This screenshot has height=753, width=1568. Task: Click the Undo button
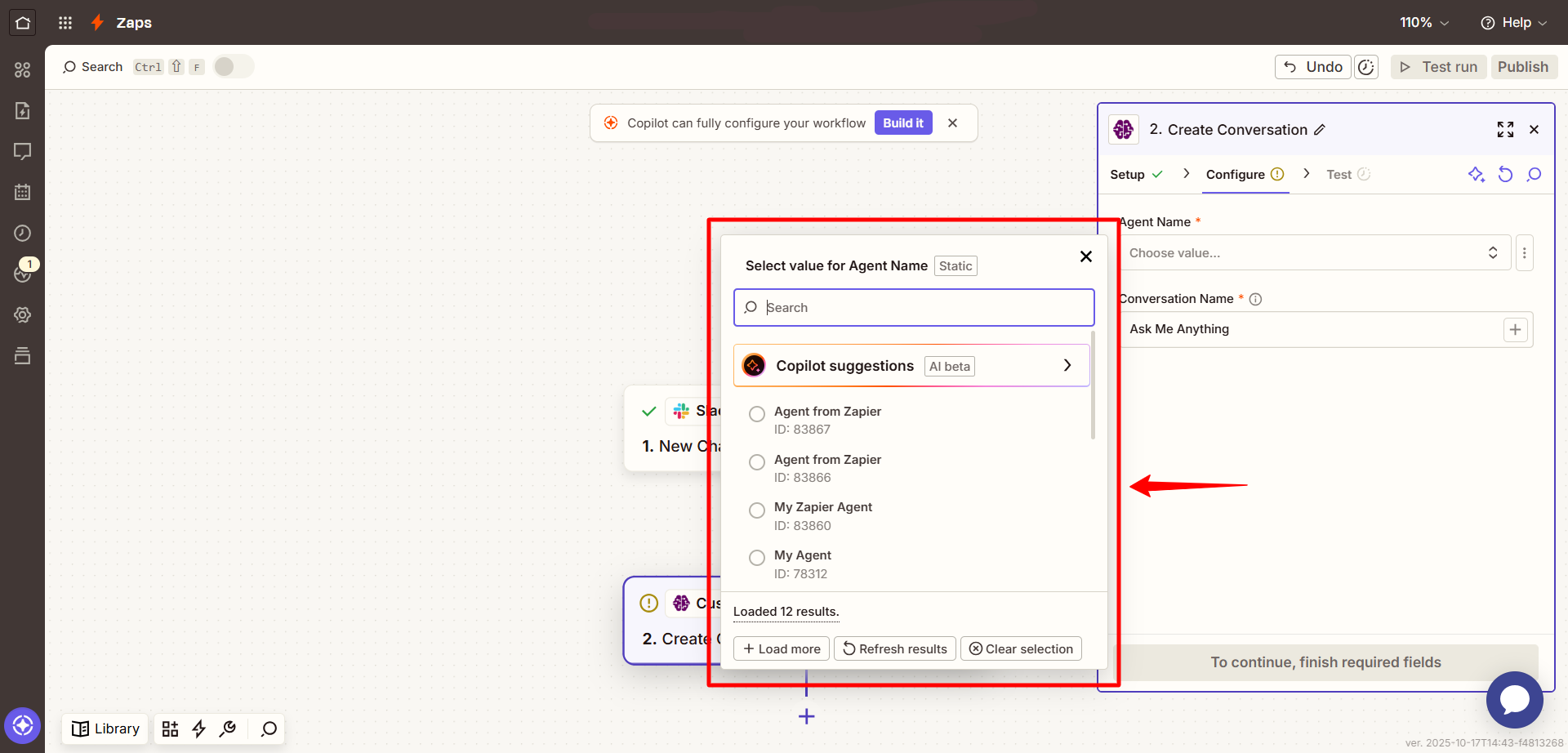[1312, 67]
